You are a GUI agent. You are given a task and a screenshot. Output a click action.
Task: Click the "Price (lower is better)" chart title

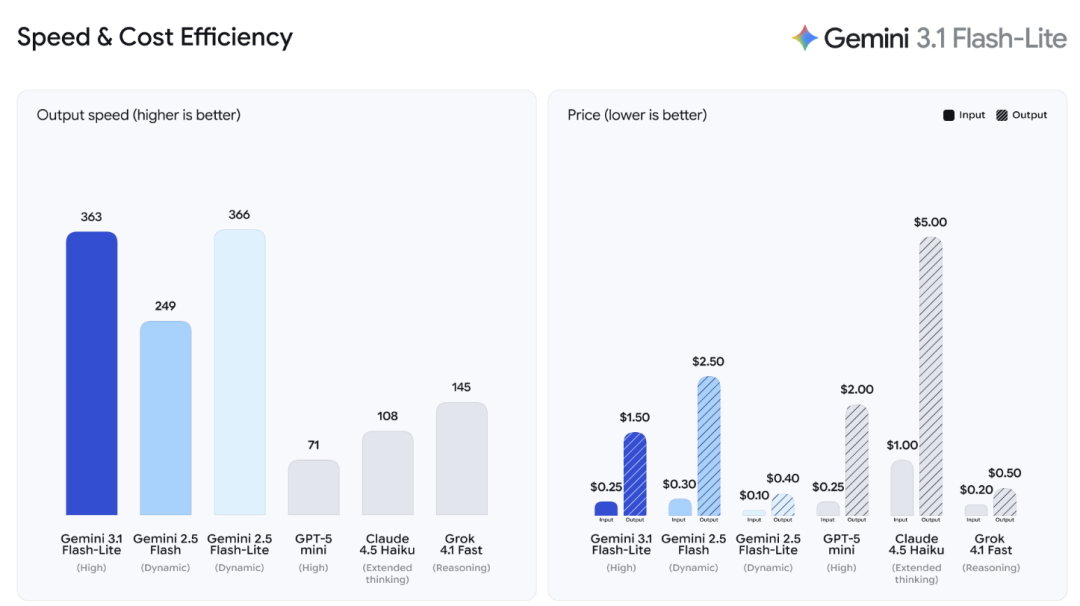pyautogui.click(x=637, y=115)
